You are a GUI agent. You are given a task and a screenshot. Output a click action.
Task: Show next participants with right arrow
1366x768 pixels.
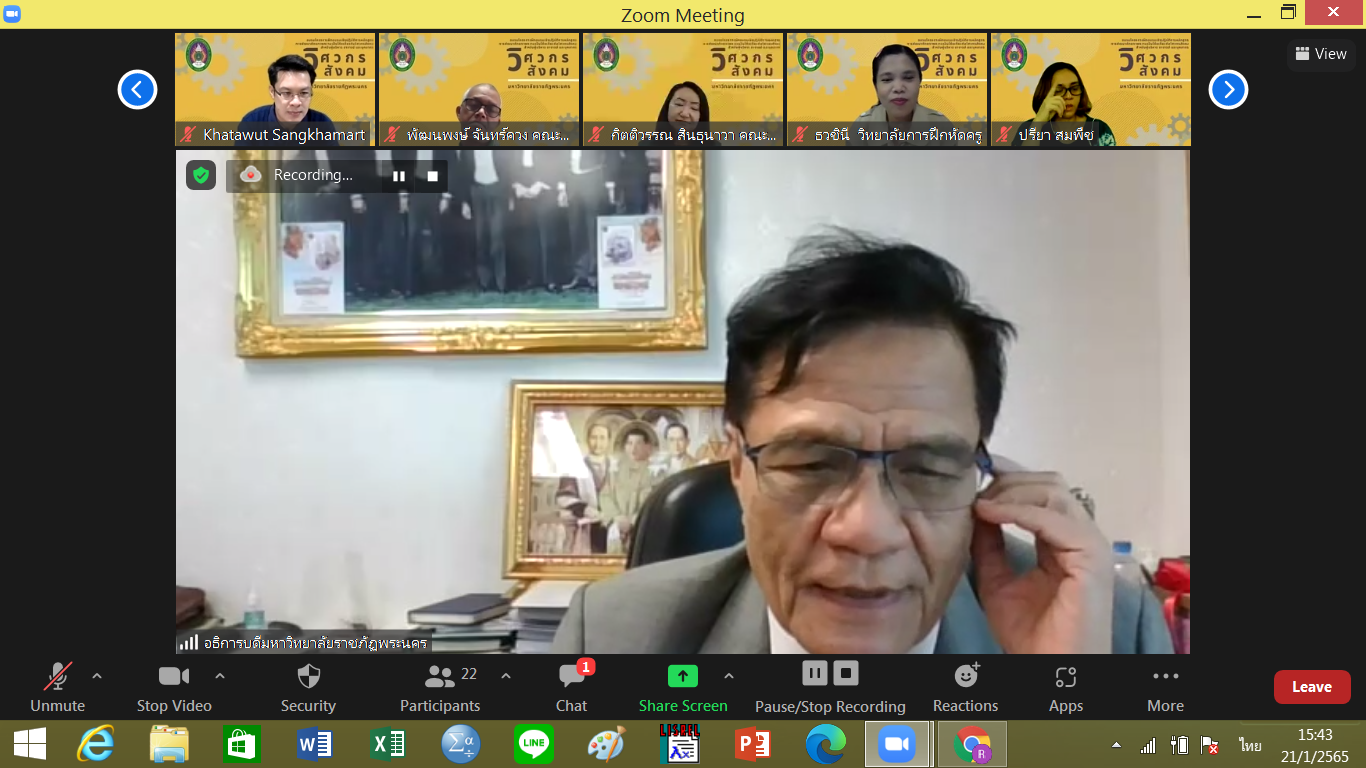click(x=1228, y=90)
